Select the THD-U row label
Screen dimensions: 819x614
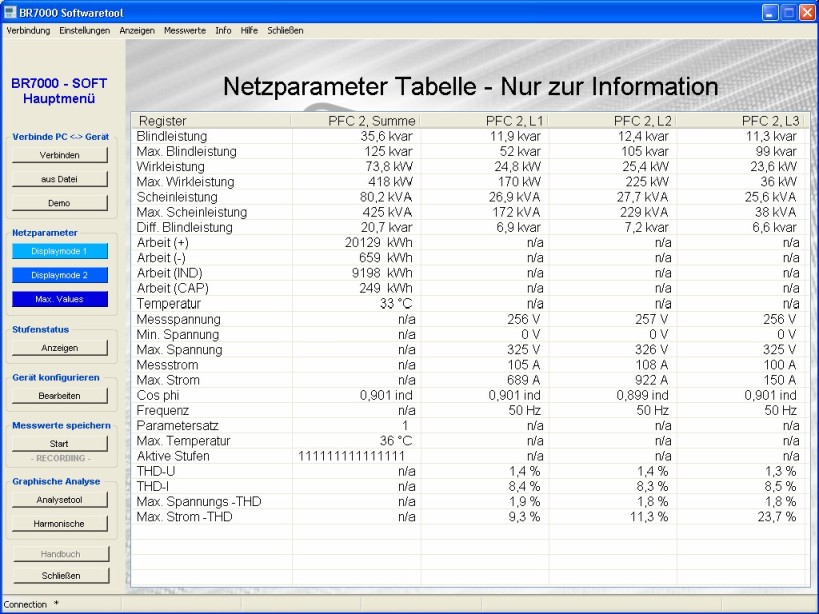click(x=156, y=471)
